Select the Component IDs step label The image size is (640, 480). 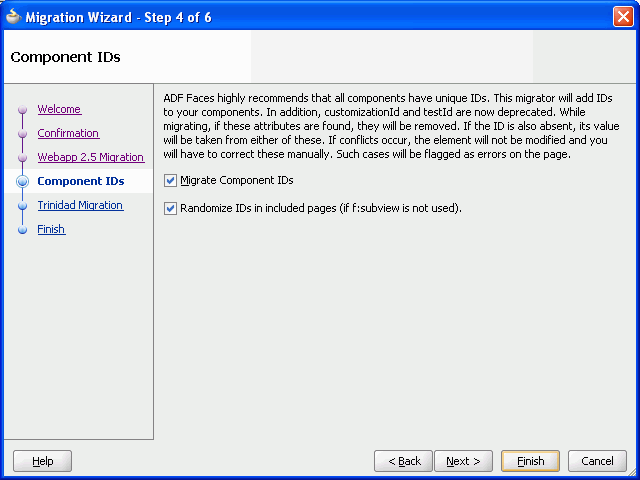(80, 181)
